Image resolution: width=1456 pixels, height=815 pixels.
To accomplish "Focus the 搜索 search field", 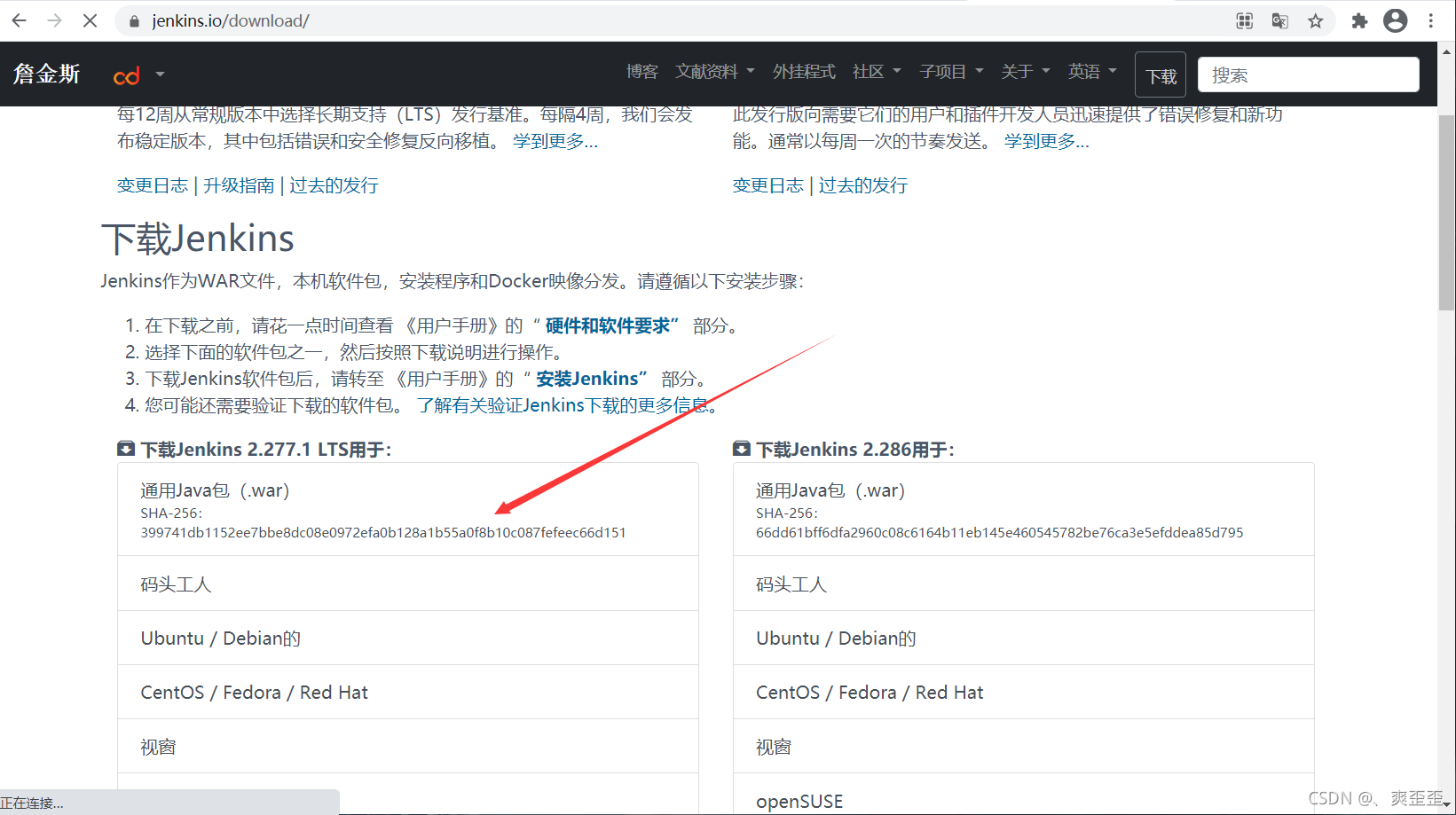I will (1308, 74).
